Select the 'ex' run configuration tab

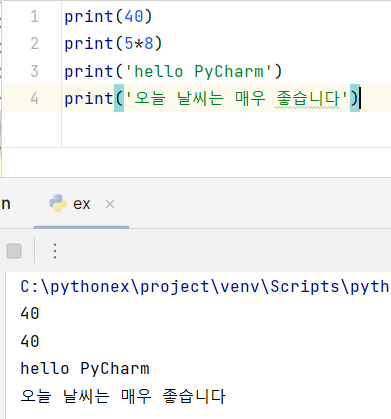coord(81,204)
